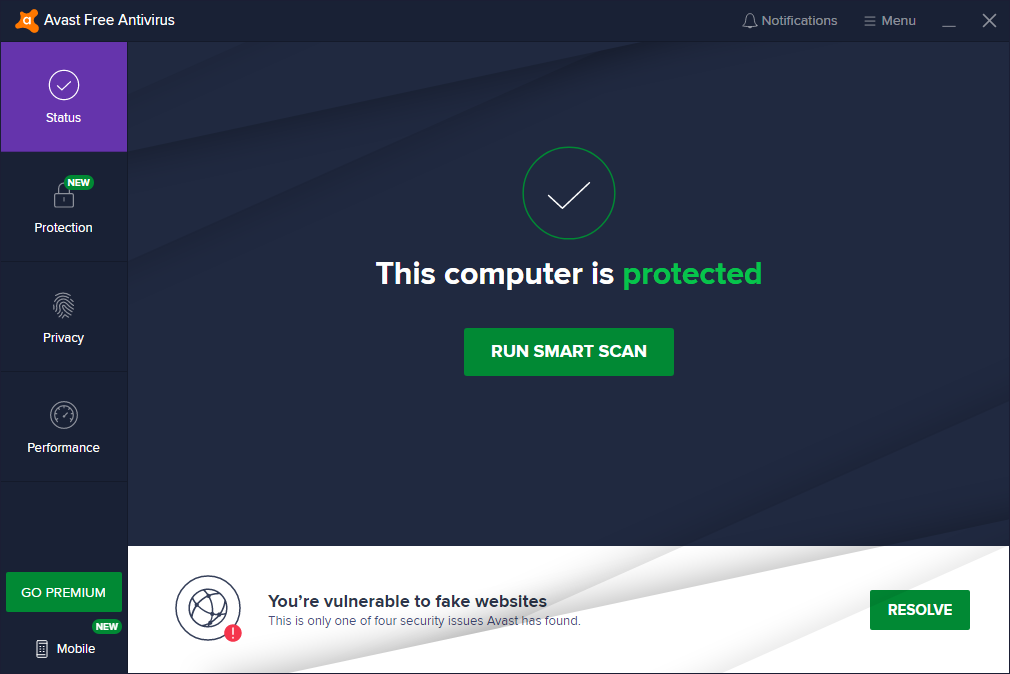Minimize the Avast window
Screen dimensions: 1010x674
(x=949, y=21)
